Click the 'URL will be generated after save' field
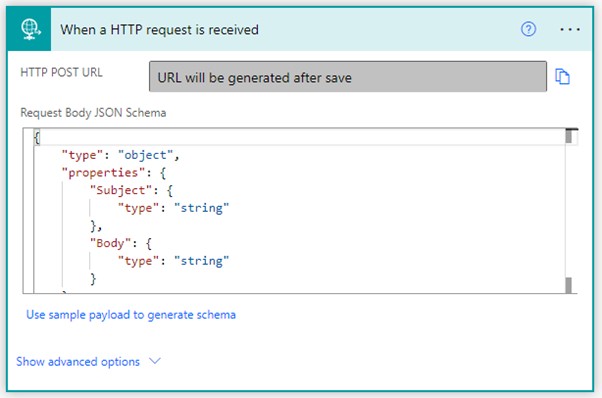Viewport: 602px width, 398px height. click(x=347, y=76)
